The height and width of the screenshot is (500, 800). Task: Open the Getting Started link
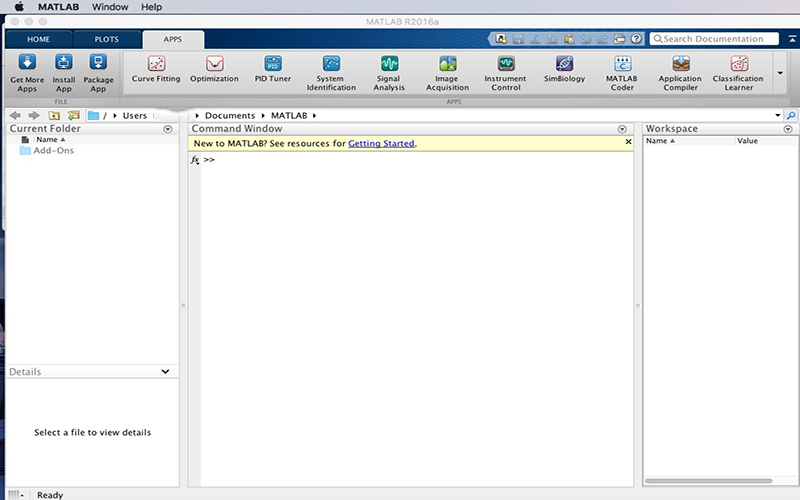[x=381, y=143]
